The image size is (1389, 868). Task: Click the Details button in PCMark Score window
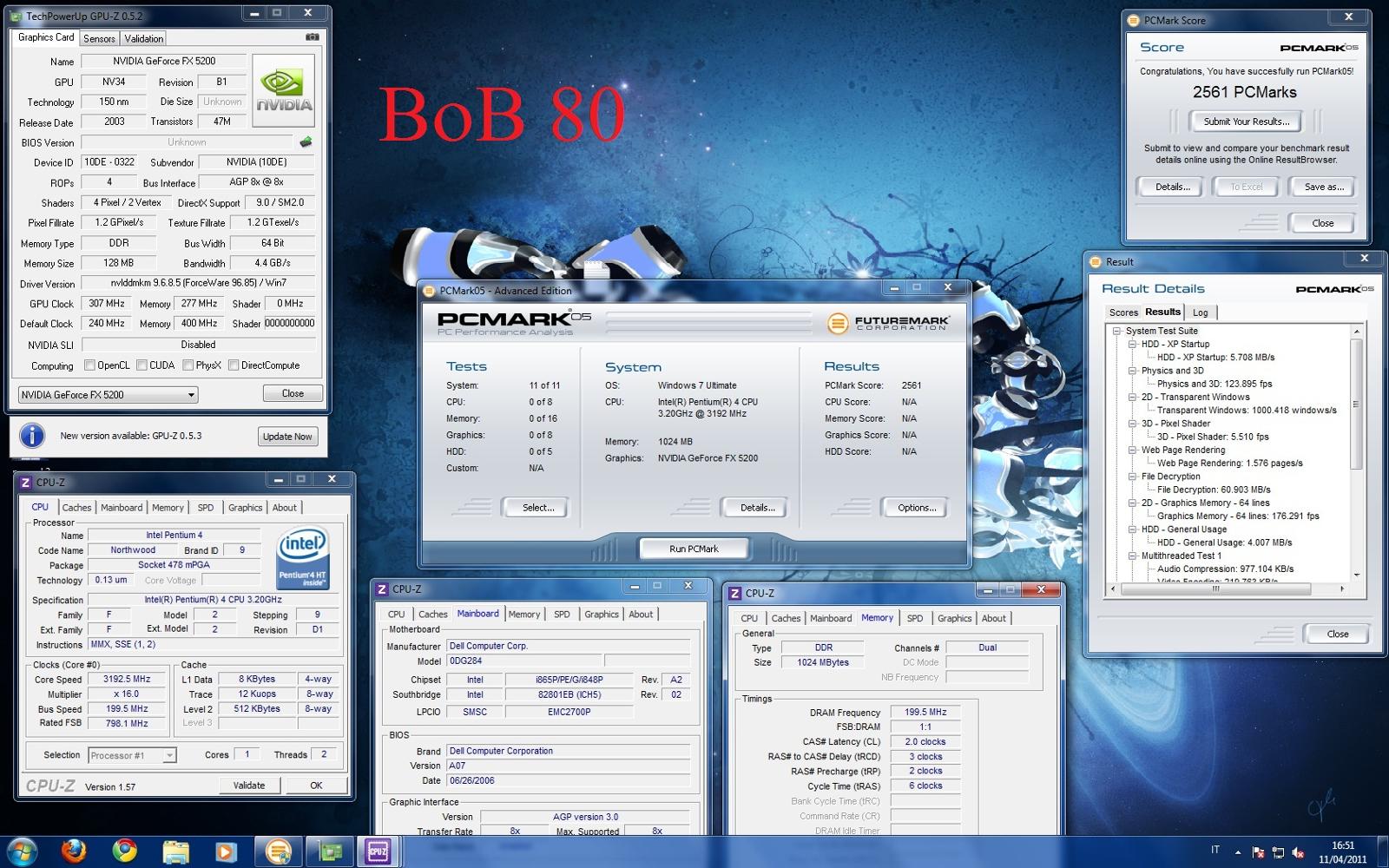click(1173, 187)
